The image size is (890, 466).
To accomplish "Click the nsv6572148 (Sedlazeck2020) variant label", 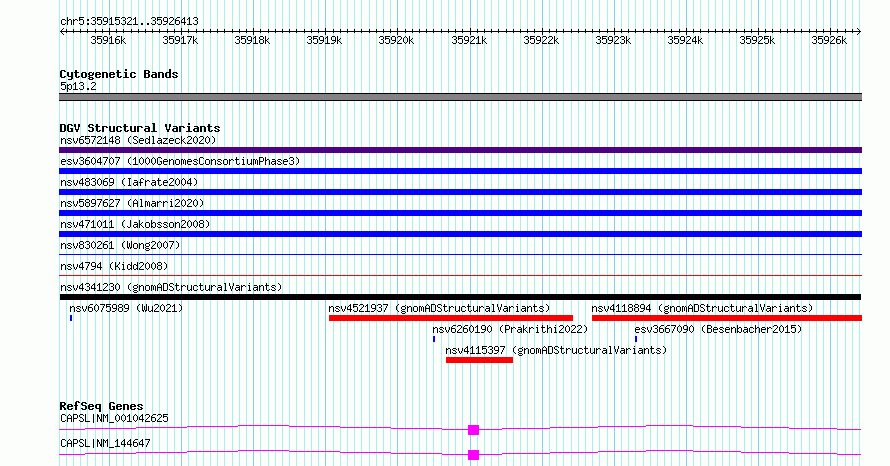I will pyautogui.click(x=138, y=140).
